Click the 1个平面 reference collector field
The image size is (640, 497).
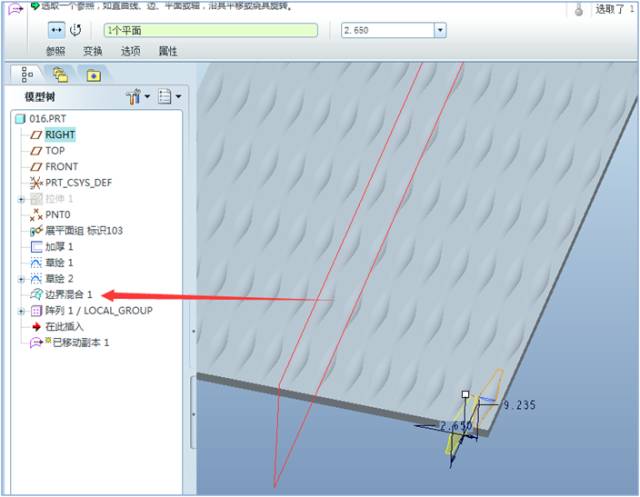pos(210,31)
